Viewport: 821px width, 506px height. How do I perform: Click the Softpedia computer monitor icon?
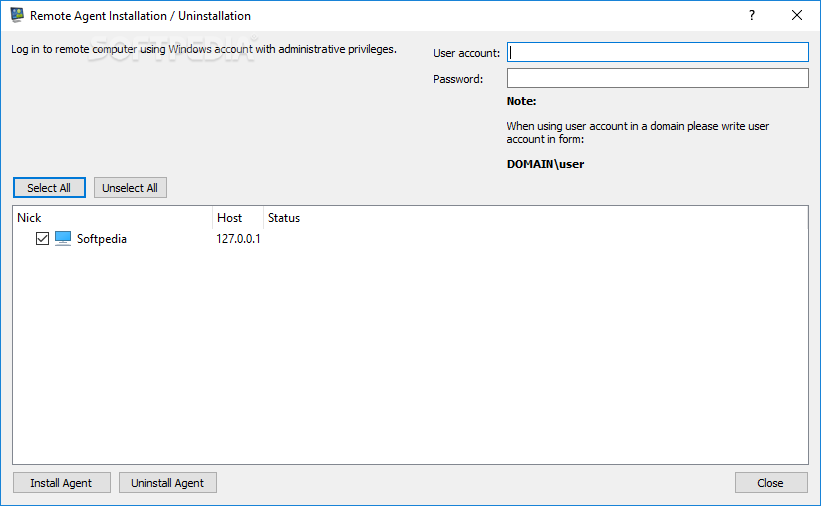click(x=63, y=239)
